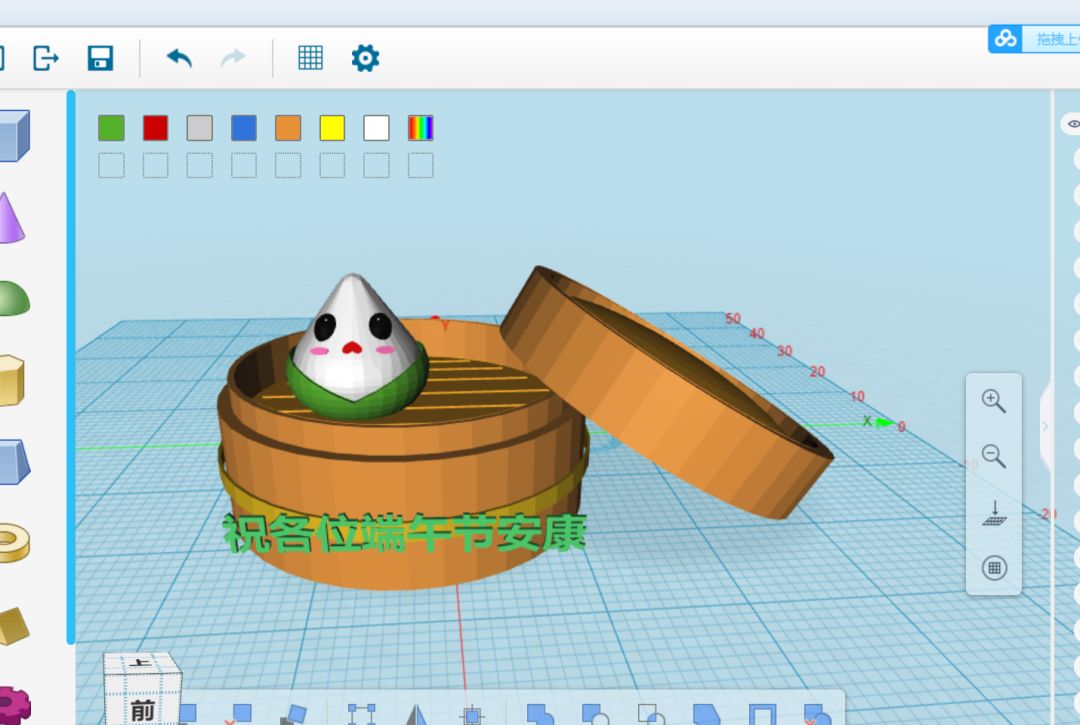This screenshot has width=1080, height=725.
Task: Click the drop-to-grid plane icon
Action: (994, 513)
